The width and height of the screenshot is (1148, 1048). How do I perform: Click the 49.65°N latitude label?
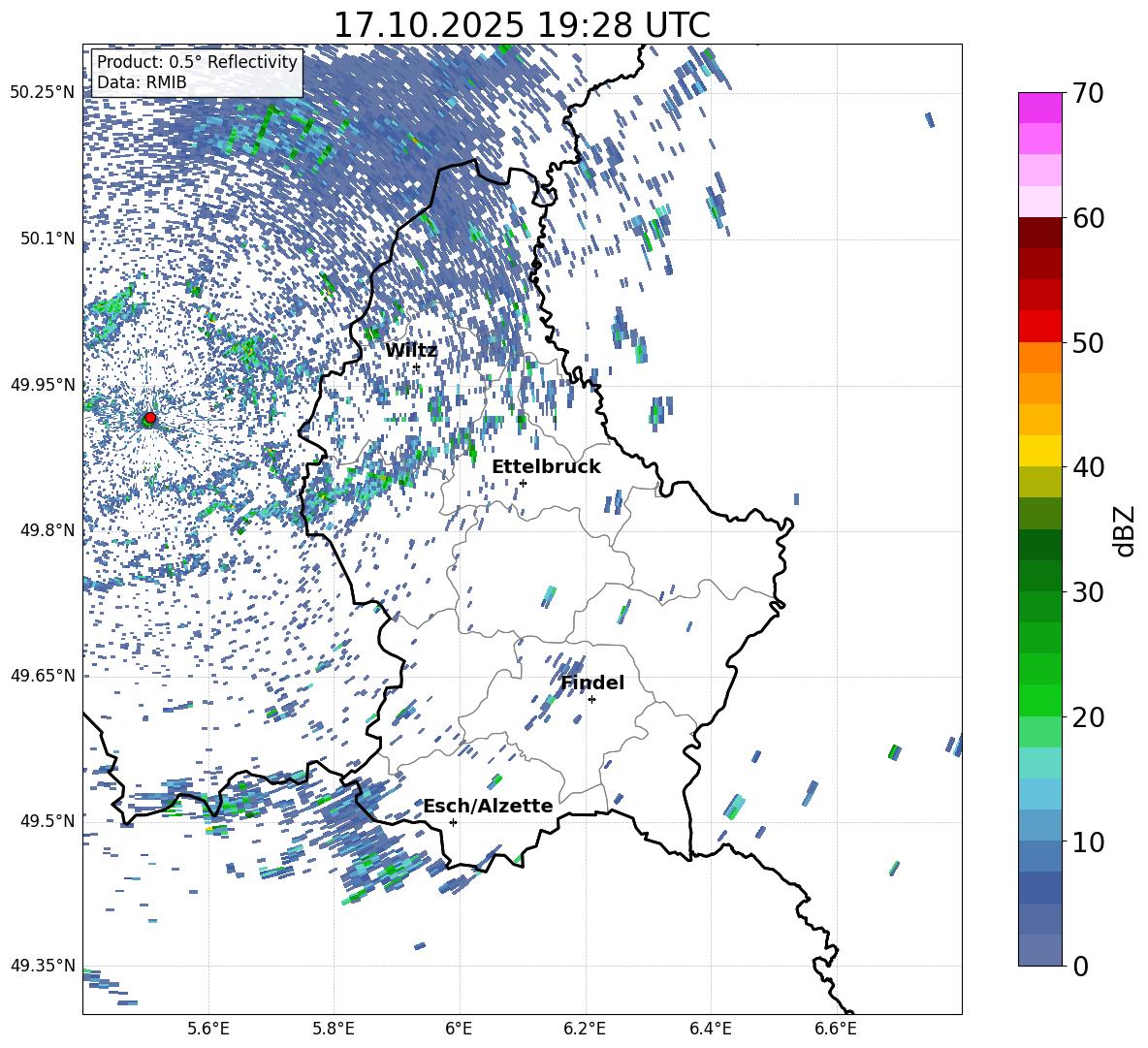(43, 676)
